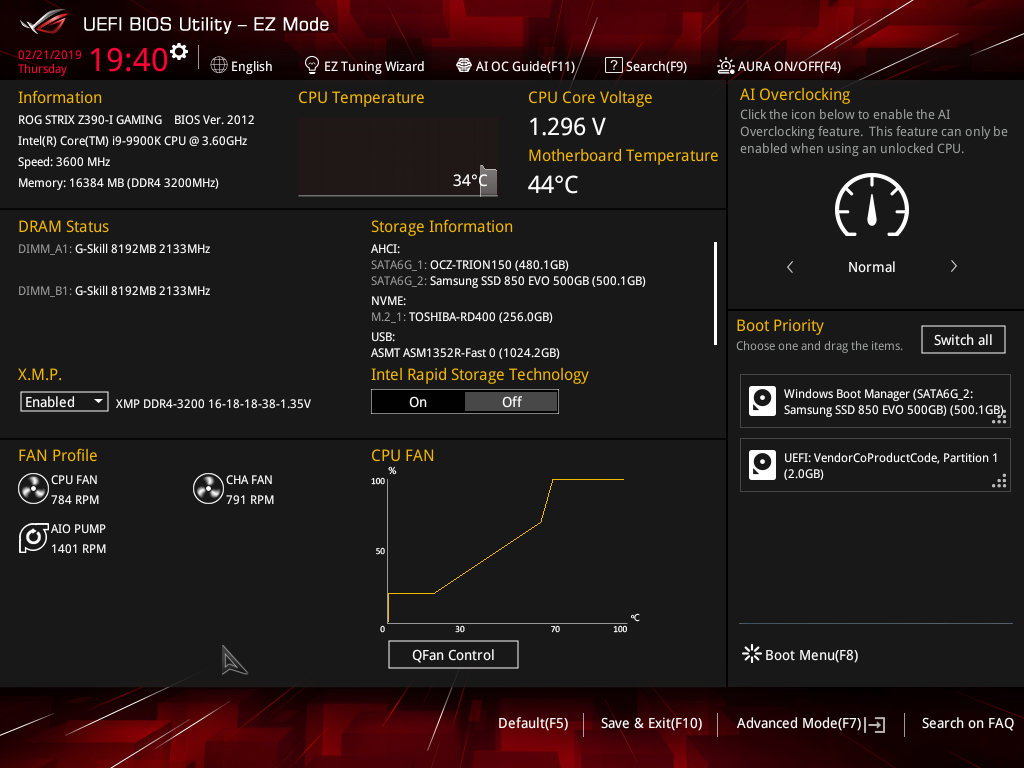Click the Search question mark icon
Image resolution: width=1024 pixels, height=768 pixels.
(x=613, y=65)
